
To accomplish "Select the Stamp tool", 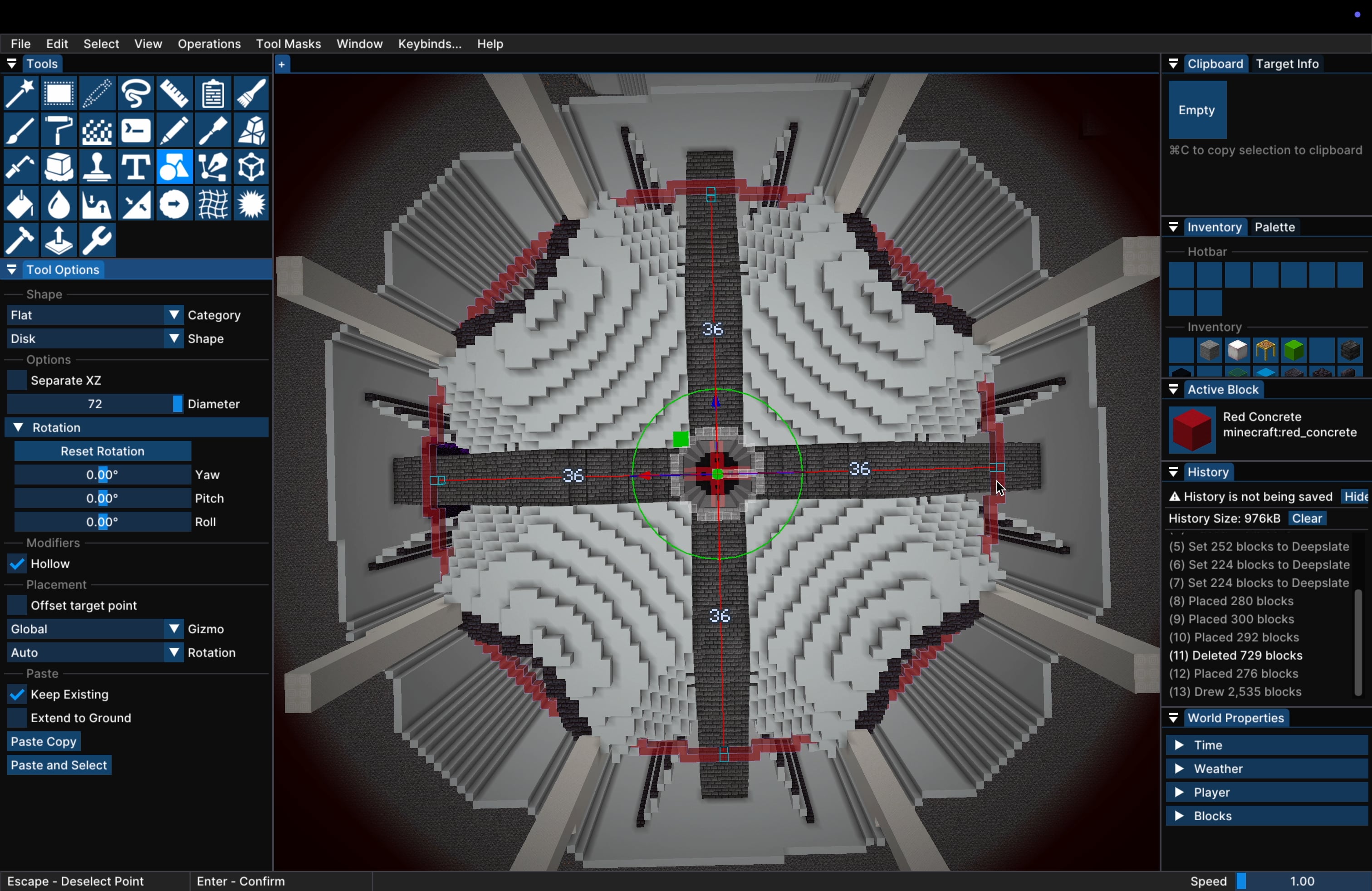I will pos(97,167).
